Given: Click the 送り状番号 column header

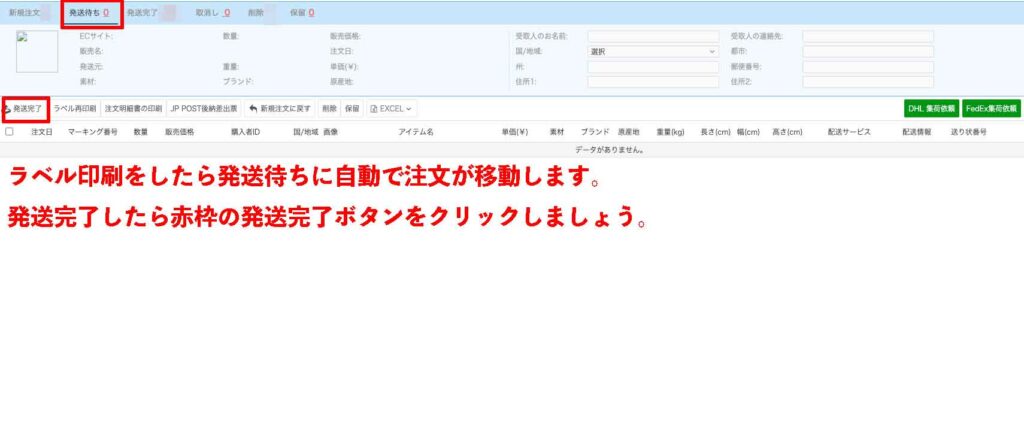Looking at the screenshot, I should (968, 131).
